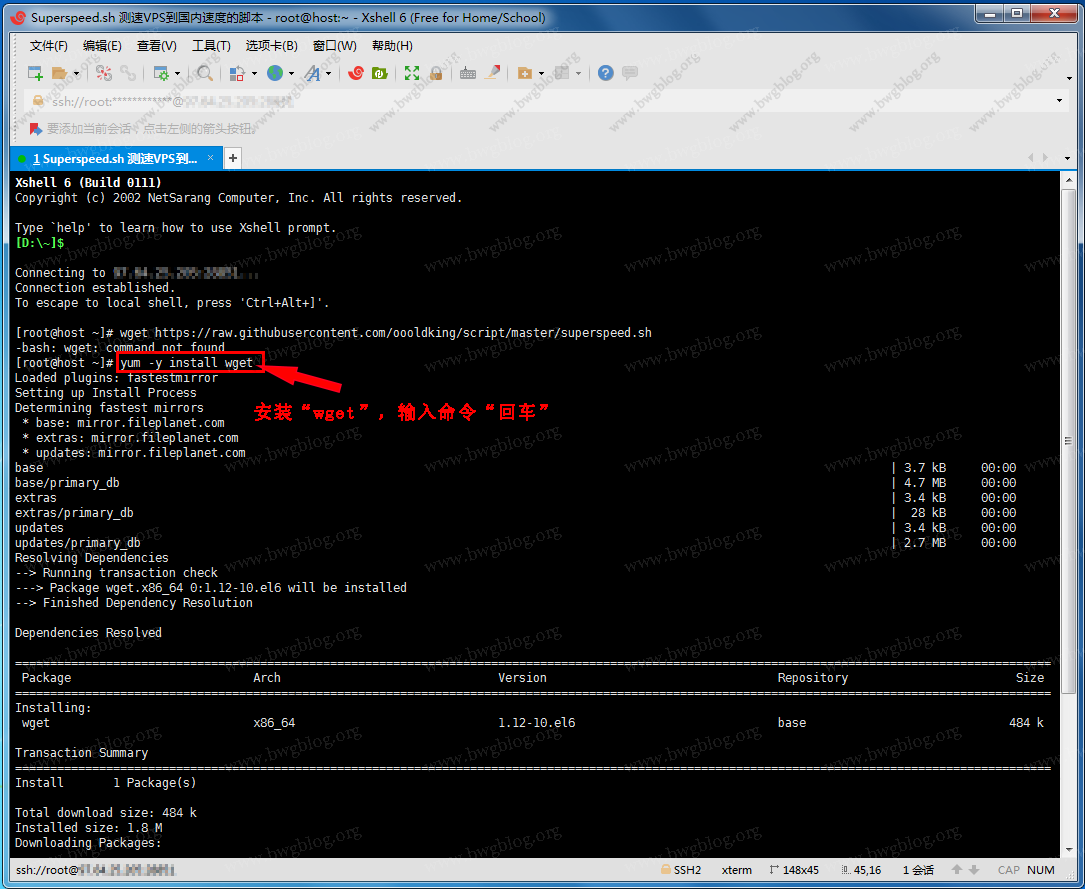Click the speech bubble feedback icon
The image size is (1085, 889).
[630, 72]
